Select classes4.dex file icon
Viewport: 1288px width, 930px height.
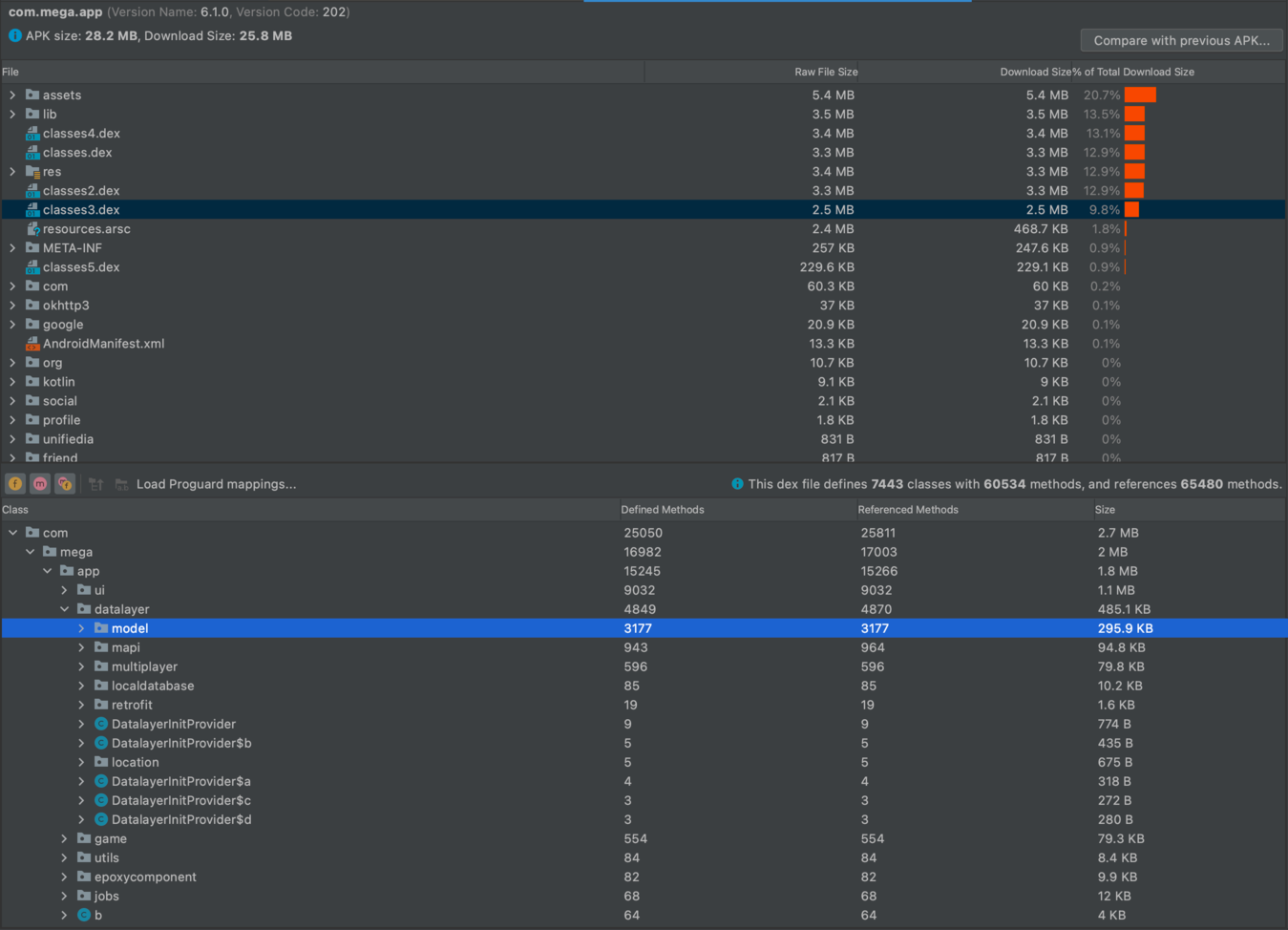[32, 134]
